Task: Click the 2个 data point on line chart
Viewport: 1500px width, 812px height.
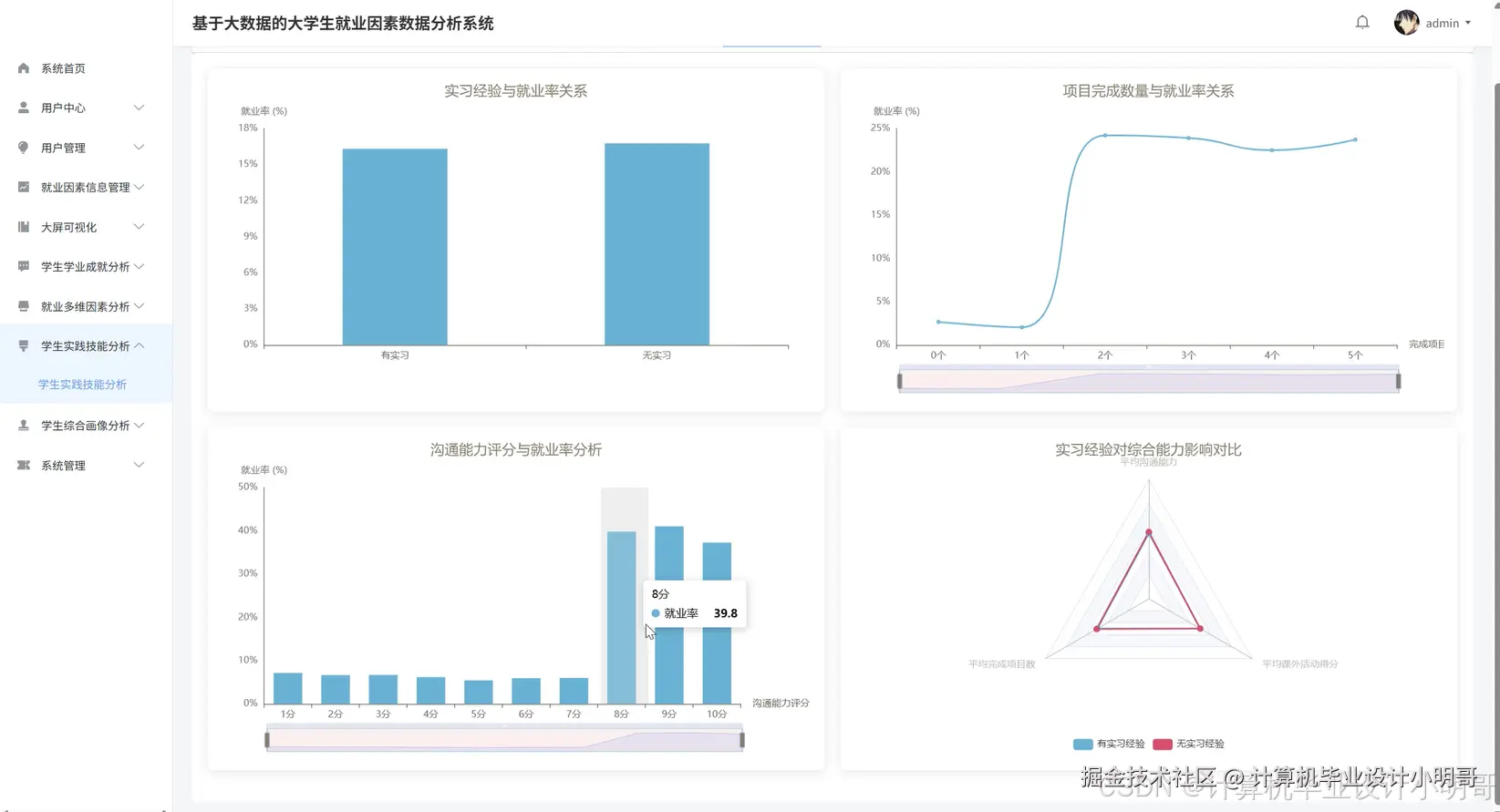Action: point(1105,135)
